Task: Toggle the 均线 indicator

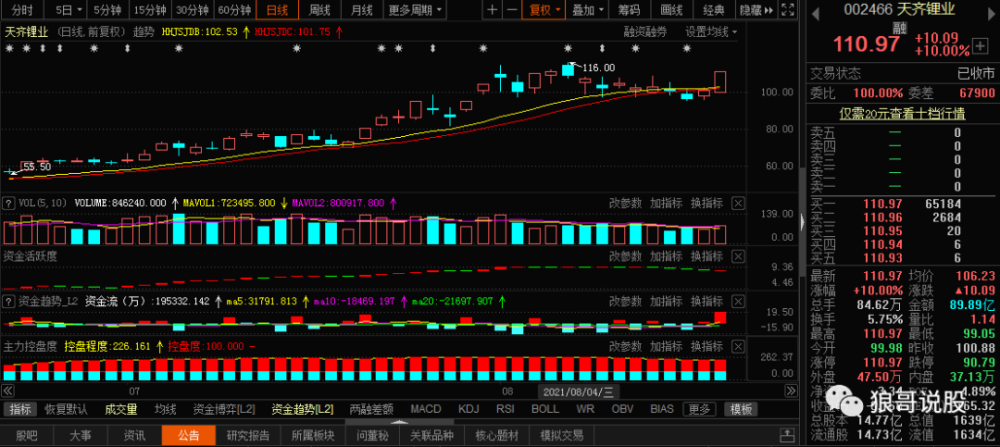Action: click(165, 409)
